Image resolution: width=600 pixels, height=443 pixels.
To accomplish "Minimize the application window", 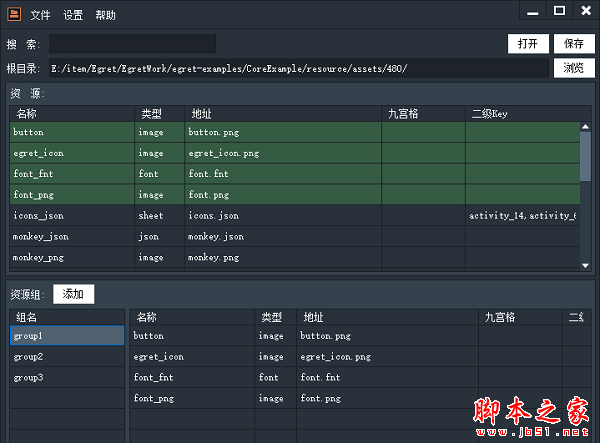I will point(534,12).
